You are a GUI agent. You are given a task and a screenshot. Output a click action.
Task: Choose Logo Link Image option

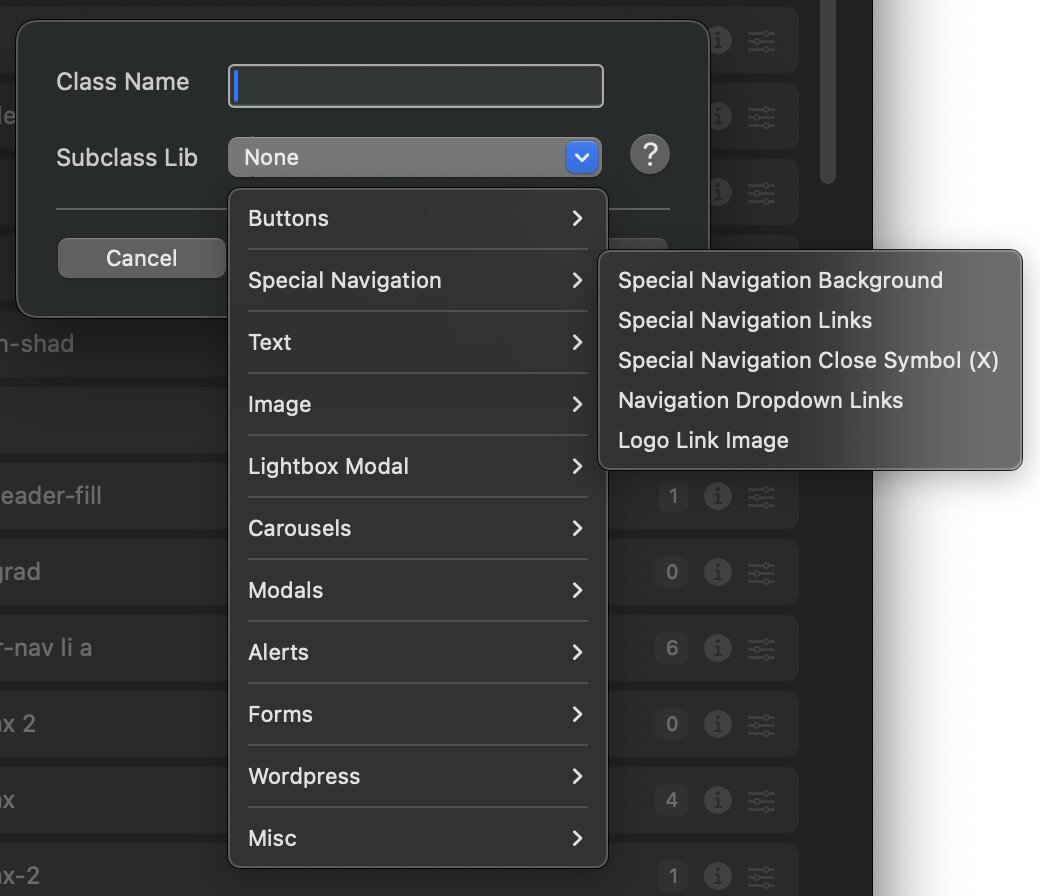pyautogui.click(x=703, y=440)
